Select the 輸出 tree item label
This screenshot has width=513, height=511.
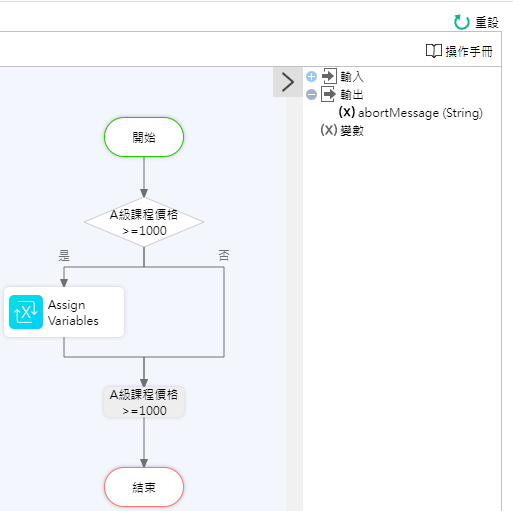(x=352, y=95)
